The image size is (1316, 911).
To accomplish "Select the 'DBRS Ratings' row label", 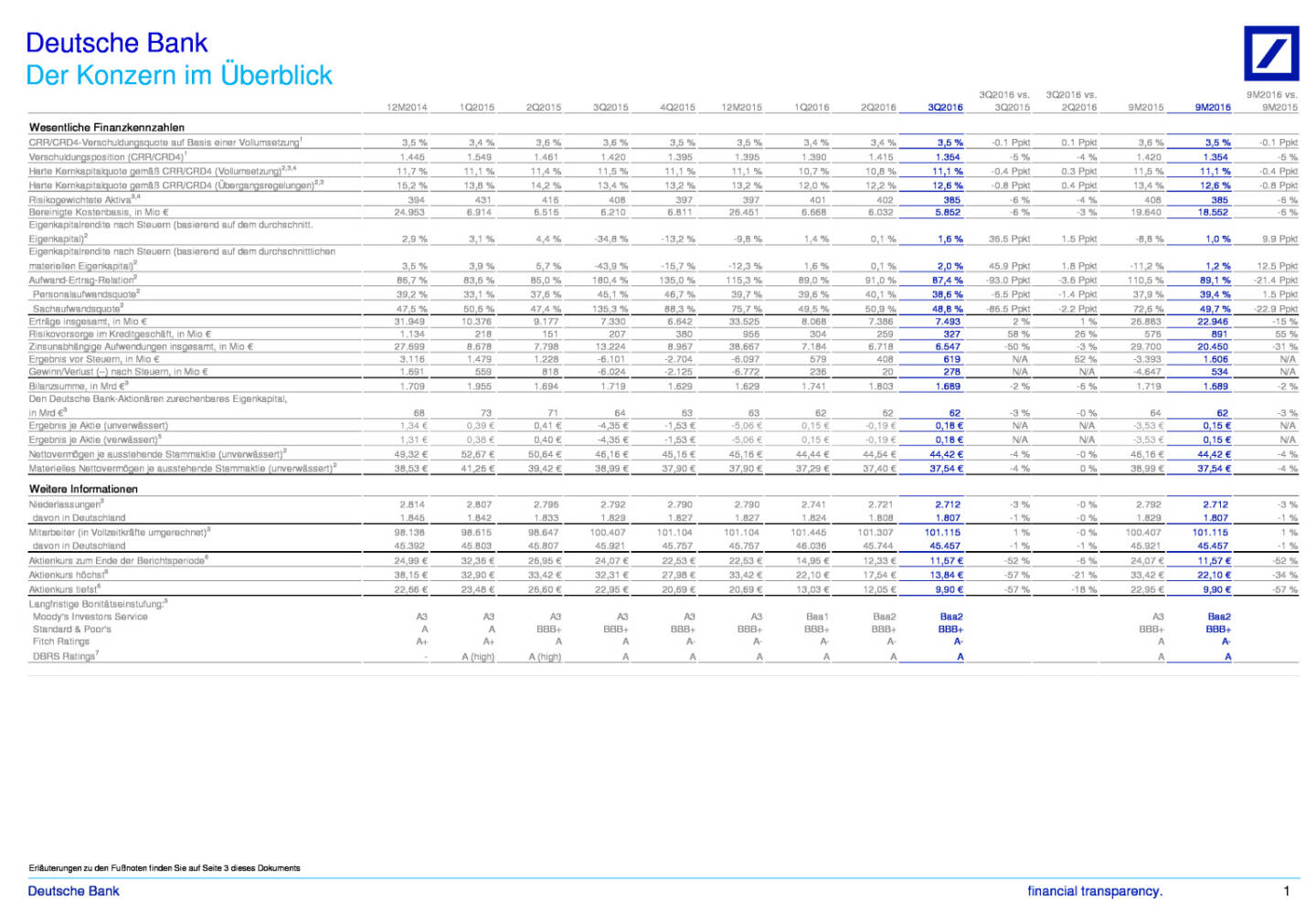I will point(66,656).
